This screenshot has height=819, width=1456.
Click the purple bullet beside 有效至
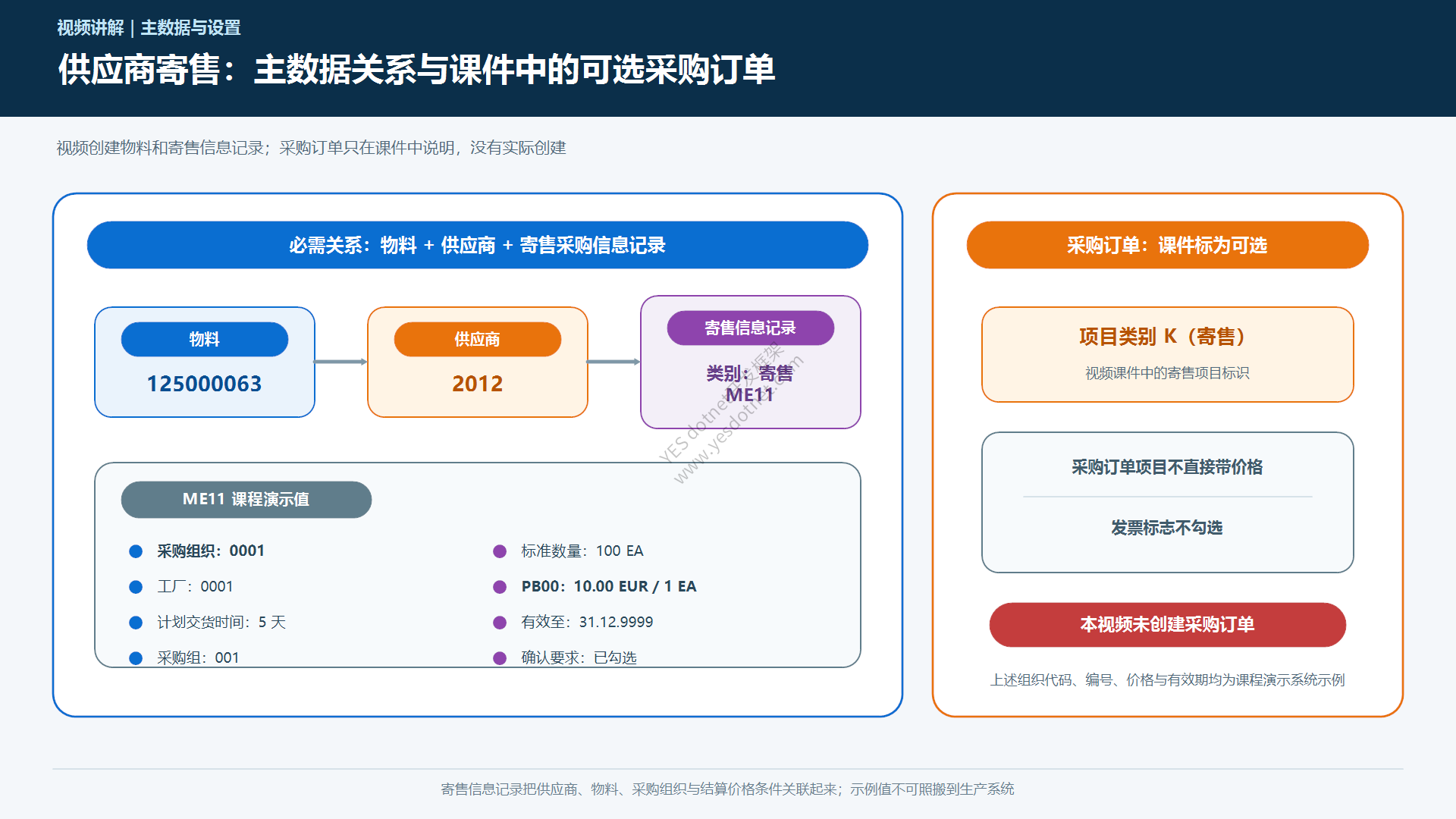500,623
